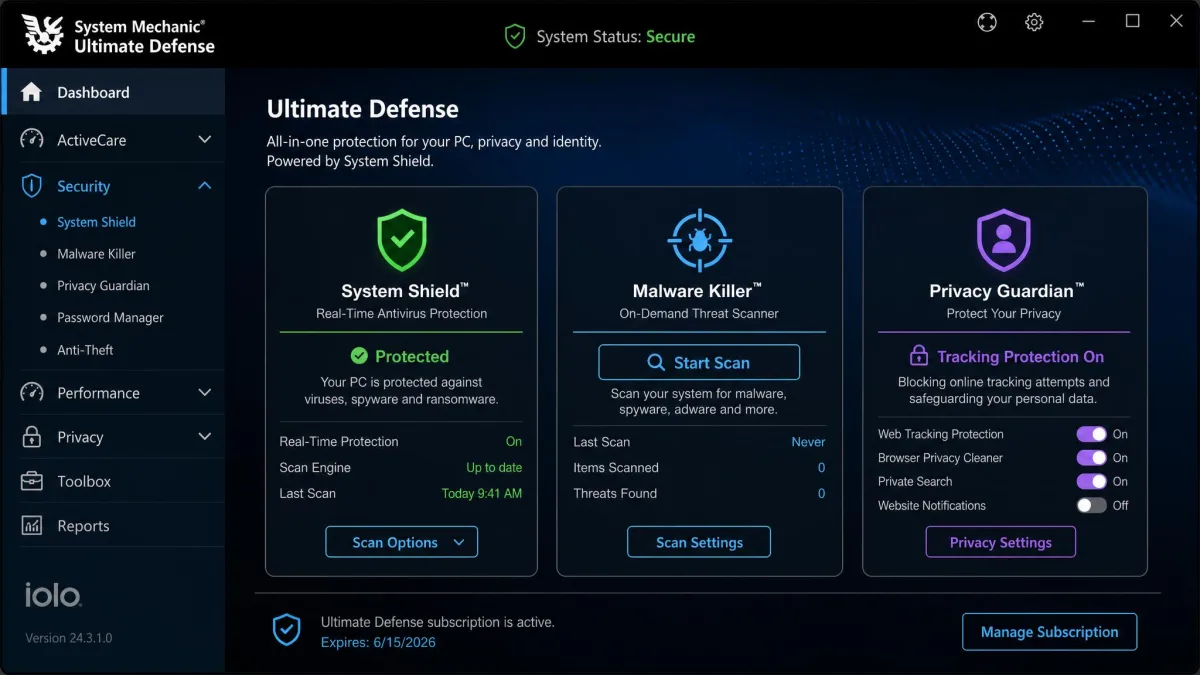The image size is (1200, 675).
Task: Click the Version 24.3.1.0 text
Action: [x=69, y=638]
